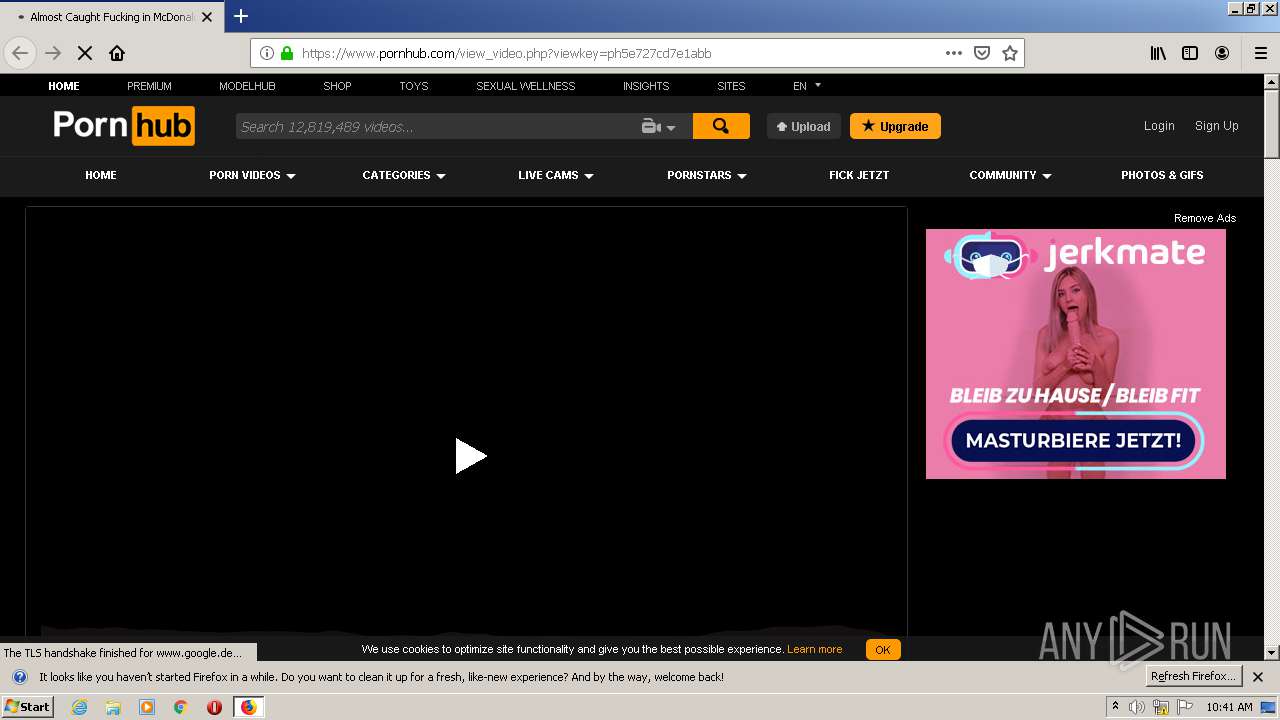
Task: Launch Chrome from the taskbar
Action: pyautogui.click(x=180, y=707)
